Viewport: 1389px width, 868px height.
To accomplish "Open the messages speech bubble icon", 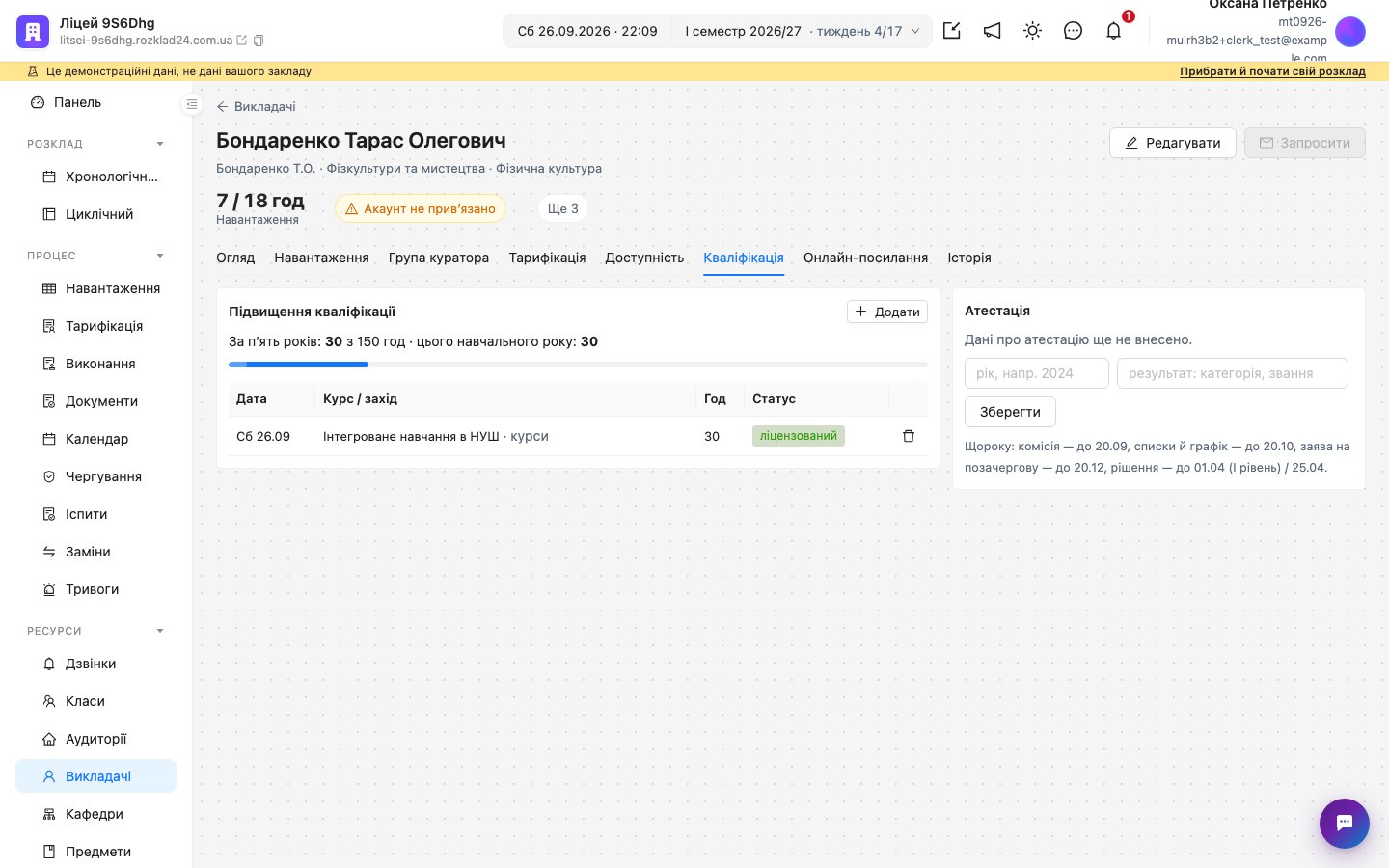I will point(1073,31).
